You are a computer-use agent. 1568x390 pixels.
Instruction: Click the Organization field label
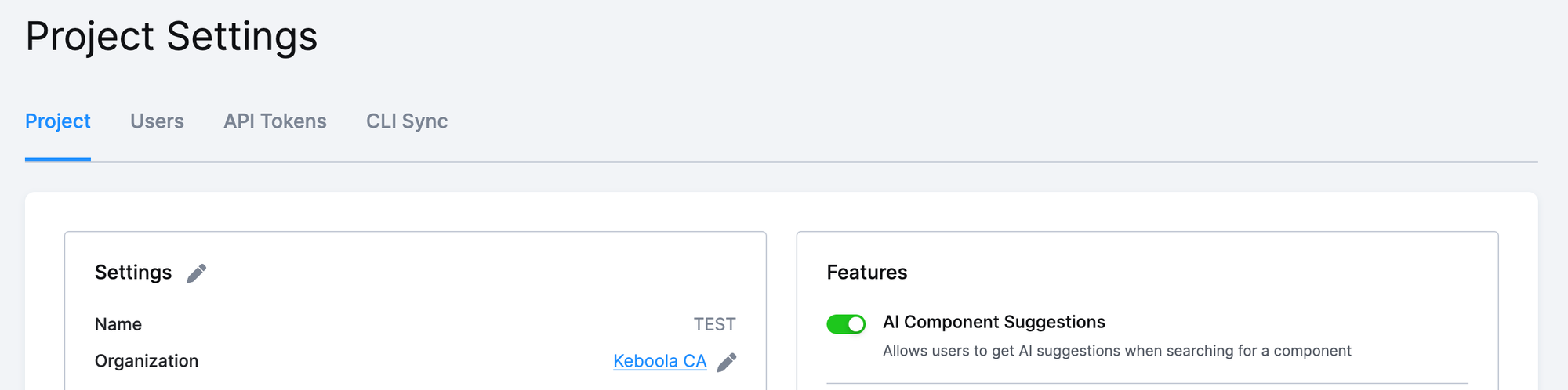pyautogui.click(x=147, y=361)
